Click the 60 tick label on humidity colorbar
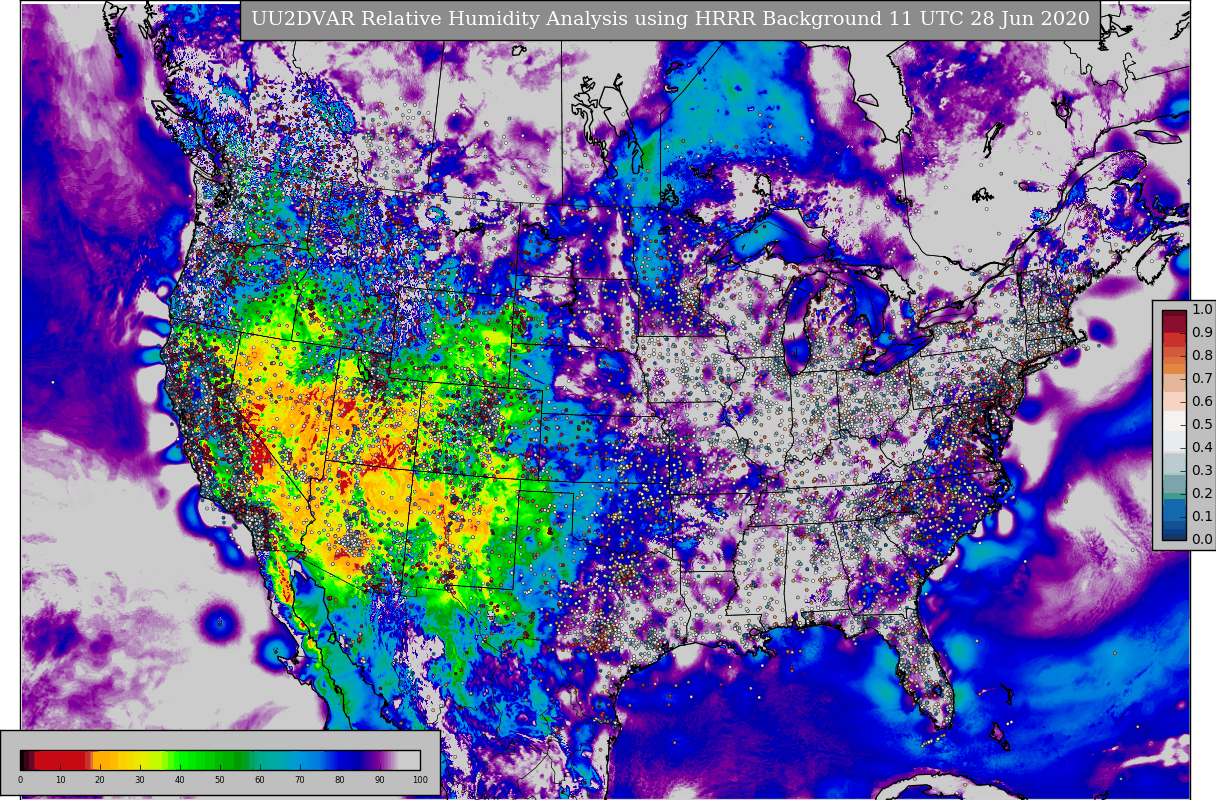This screenshot has height=800, width=1216. pos(260,780)
